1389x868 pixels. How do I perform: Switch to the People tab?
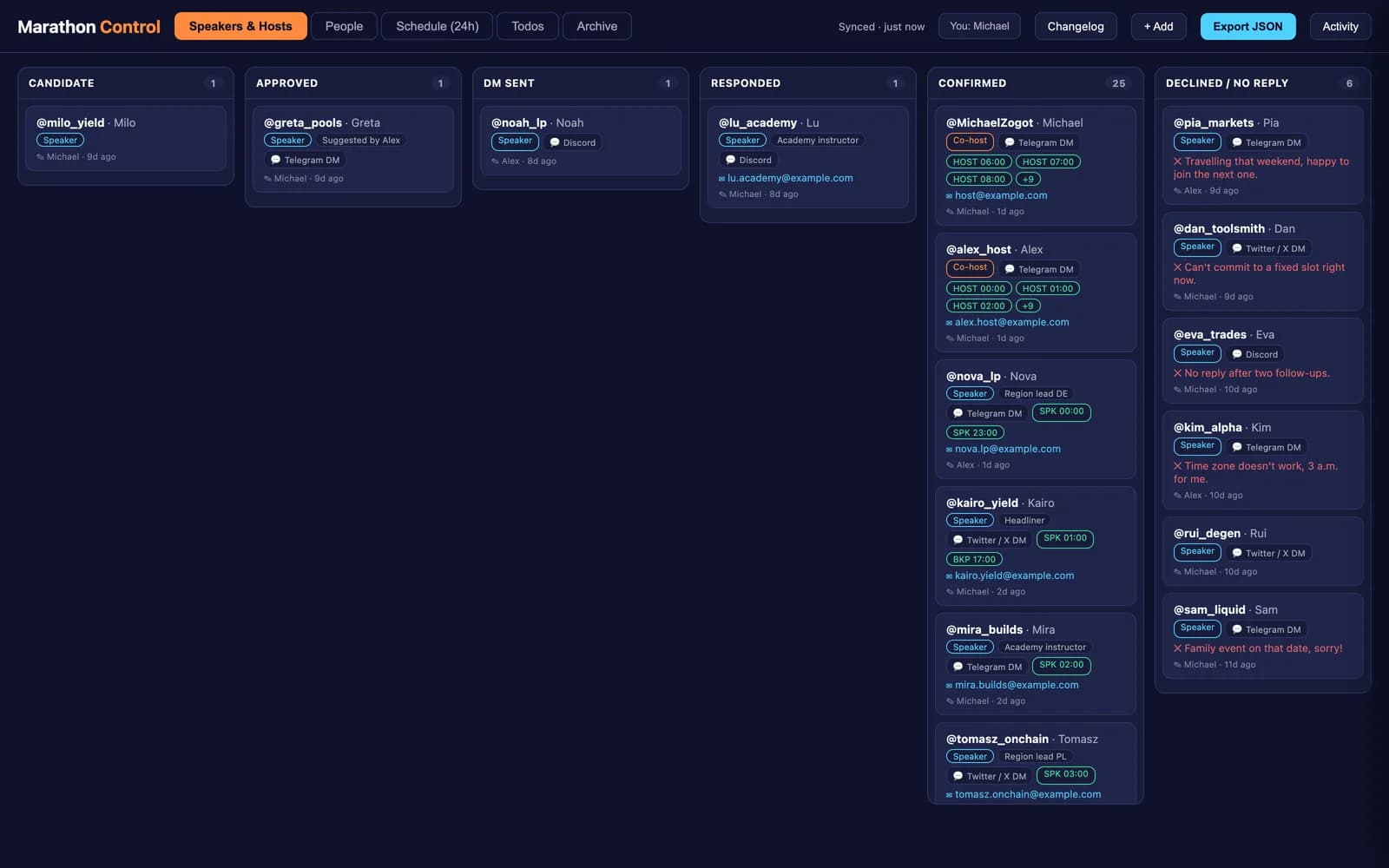pyautogui.click(x=344, y=26)
